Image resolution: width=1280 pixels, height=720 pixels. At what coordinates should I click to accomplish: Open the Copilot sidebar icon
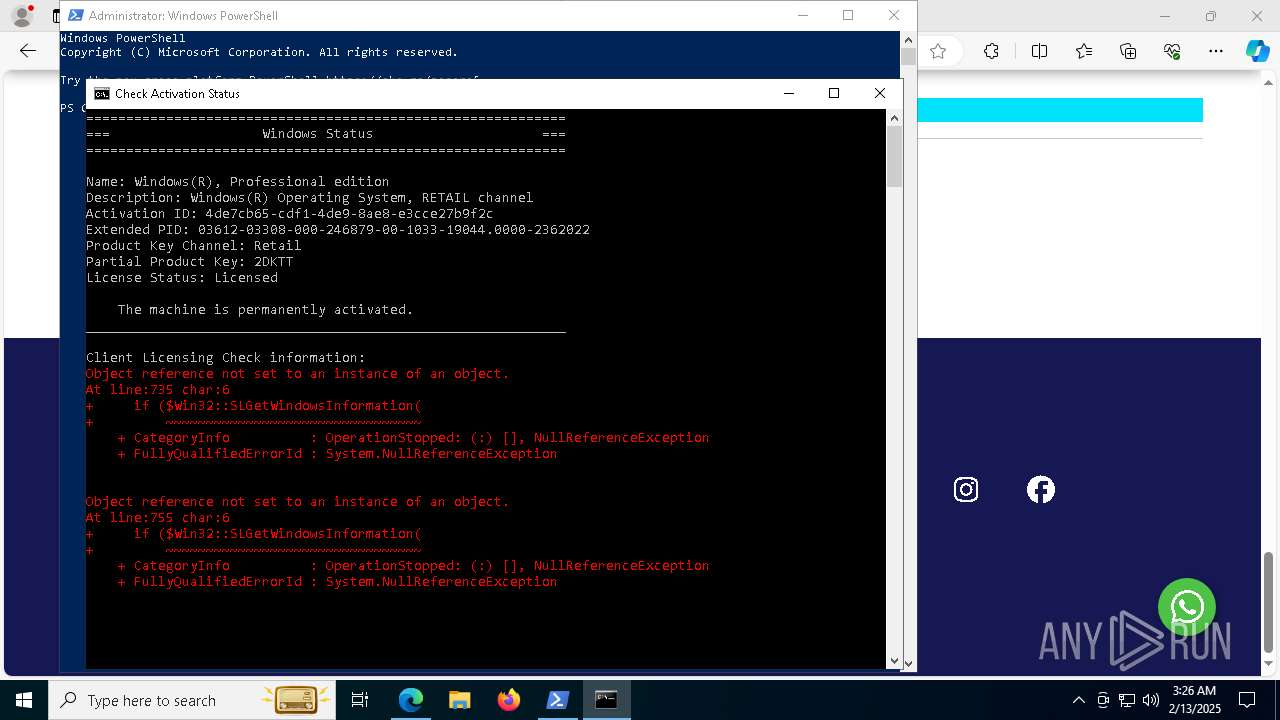pos(1257,51)
